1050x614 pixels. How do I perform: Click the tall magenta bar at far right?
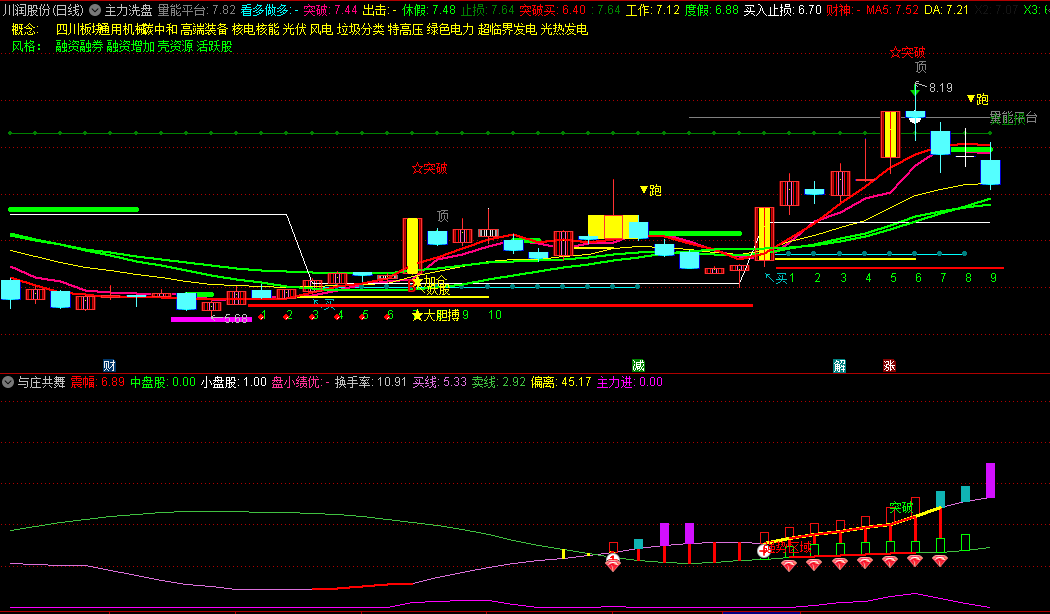click(x=990, y=480)
